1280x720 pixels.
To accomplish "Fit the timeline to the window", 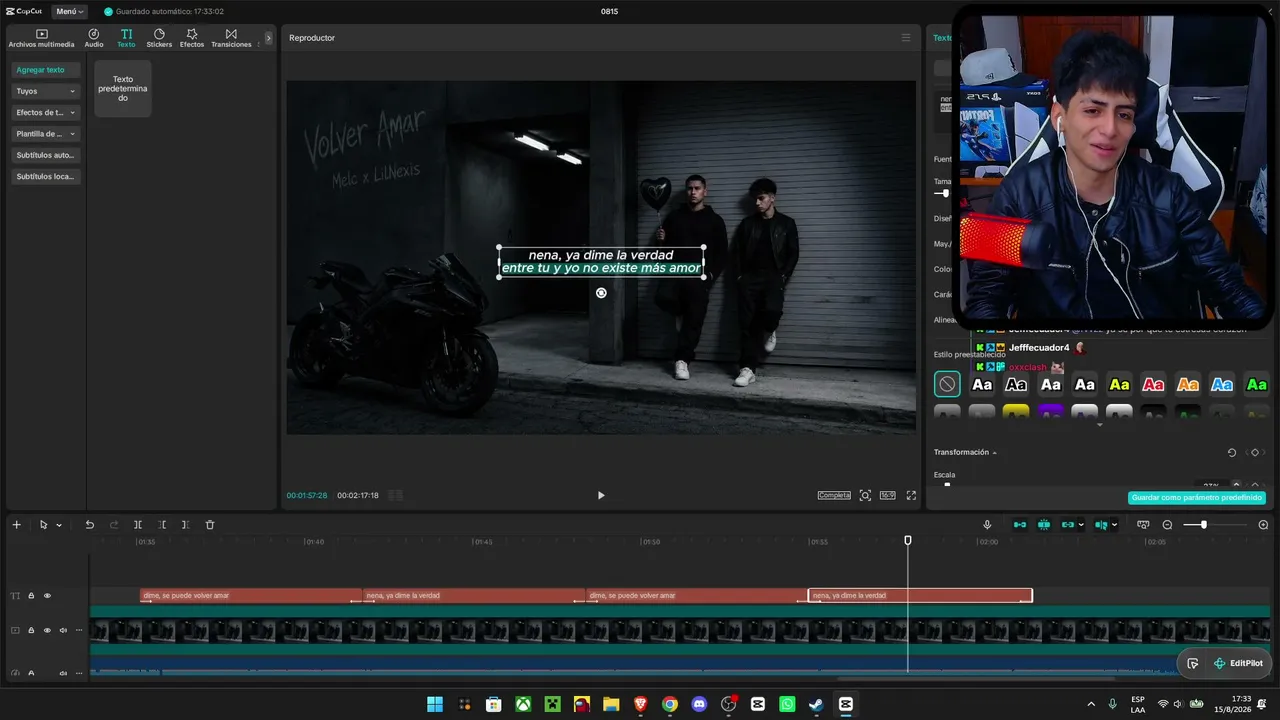I will tap(1143, 525).
